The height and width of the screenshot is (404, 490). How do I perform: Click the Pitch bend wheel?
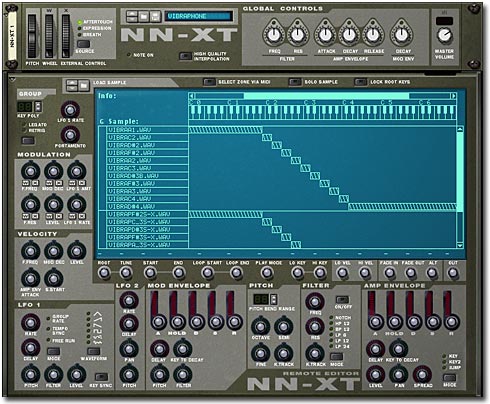(x=32, y=36)
